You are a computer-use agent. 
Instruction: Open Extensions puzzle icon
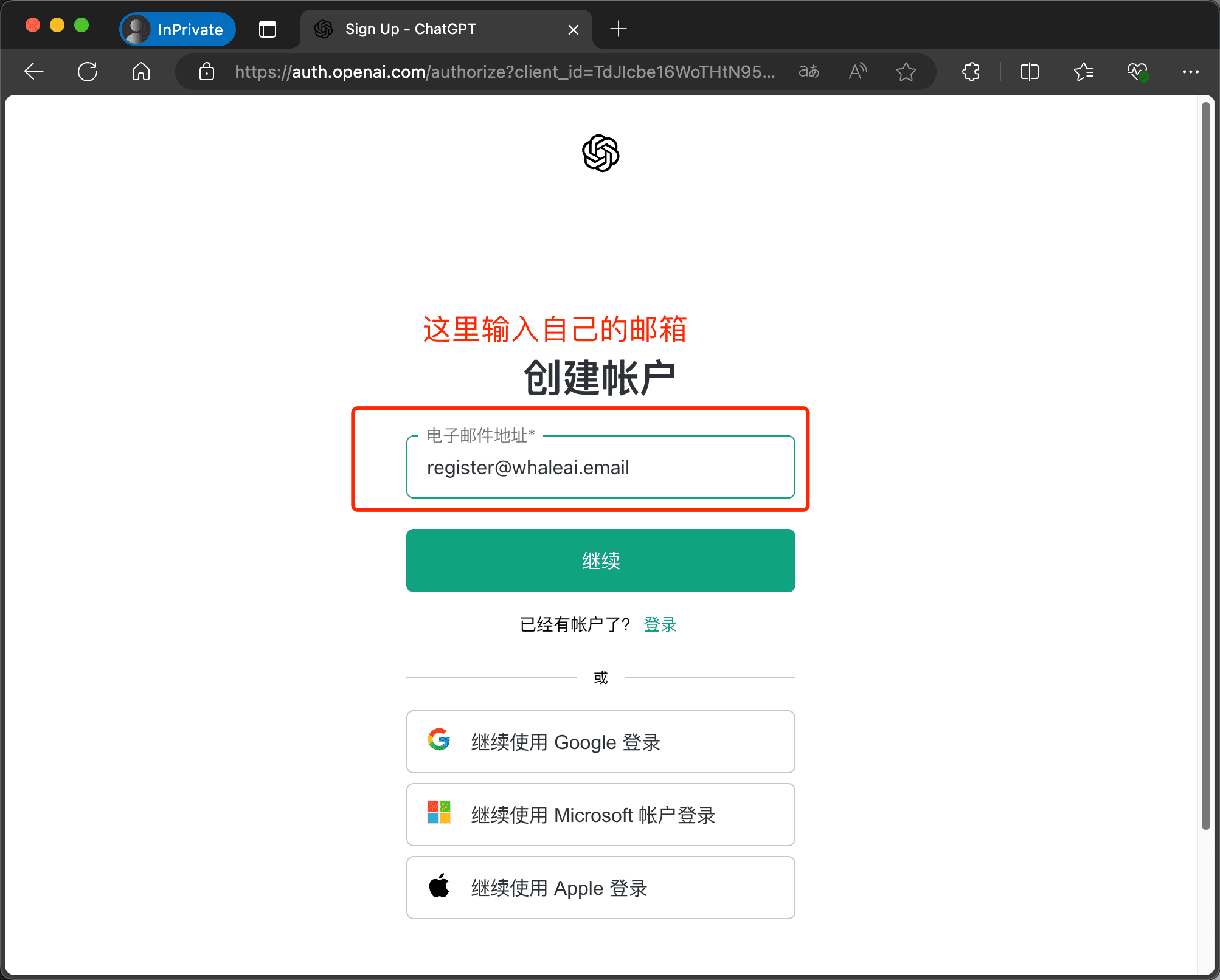pos(971,72)
